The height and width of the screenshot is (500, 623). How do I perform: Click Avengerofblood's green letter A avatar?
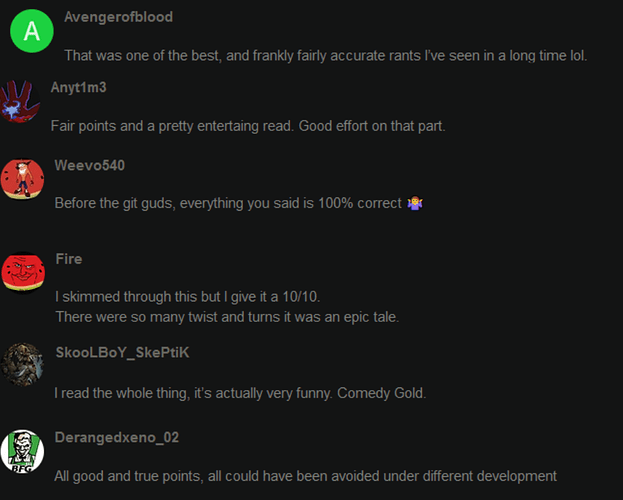click(x=32, y=32)
